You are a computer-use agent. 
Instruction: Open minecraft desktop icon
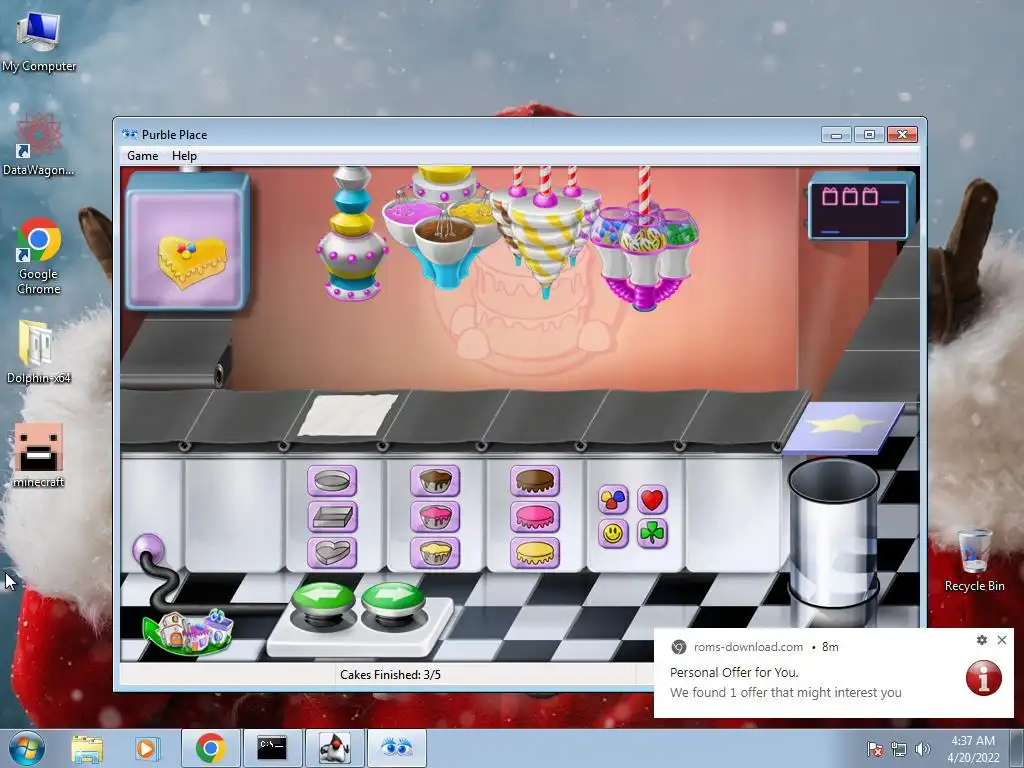(x=39, y=456)
